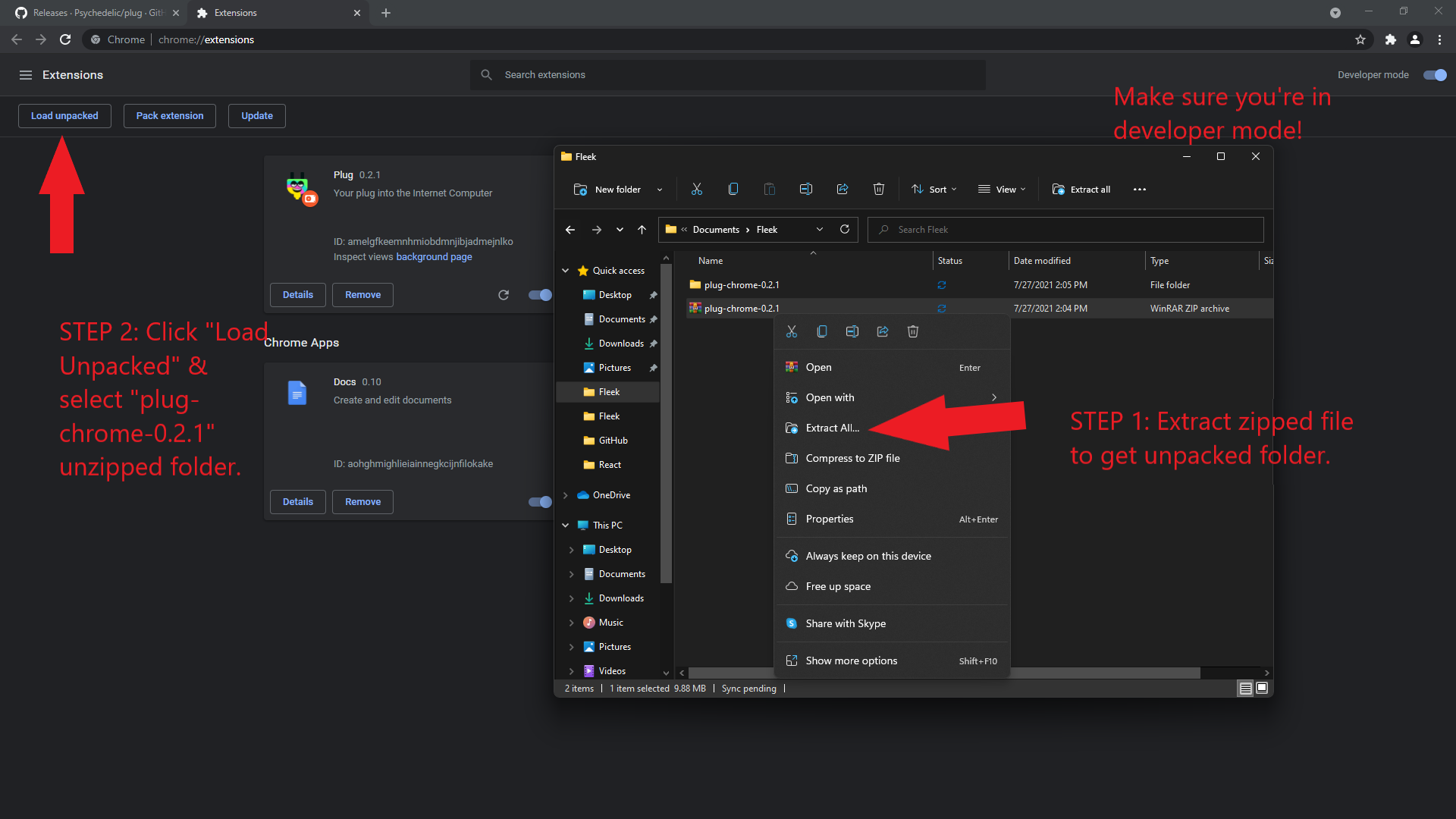Switch to Explorer large thumbnails view icon

coord(1262,688)
